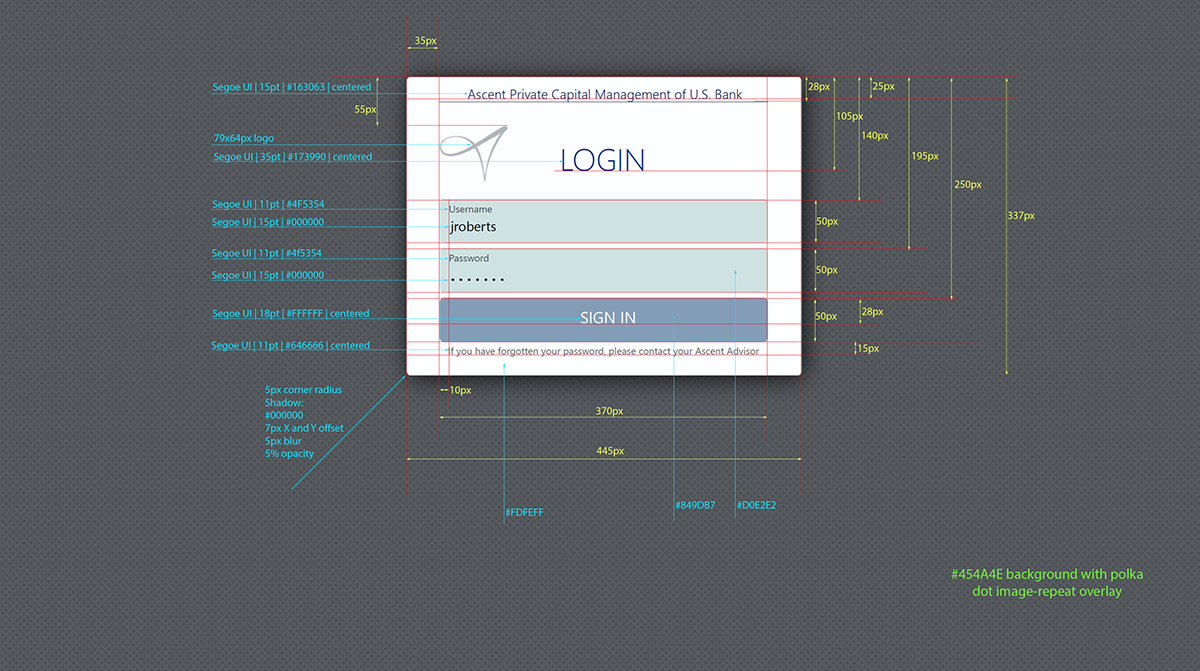The image size is (1200, 671).
Task: Click the LOGIN heading text
Action: click(x=603, y=160)
